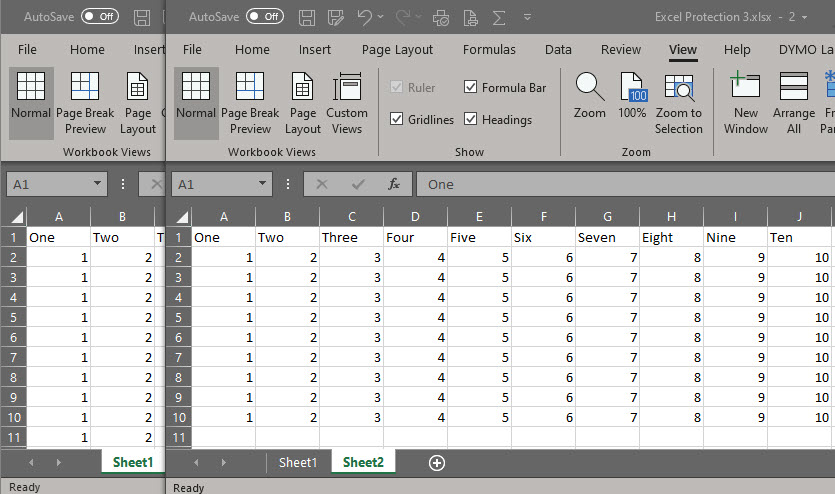
Task: Click the AutoSum sigma icon
Action: pos(499,18)
